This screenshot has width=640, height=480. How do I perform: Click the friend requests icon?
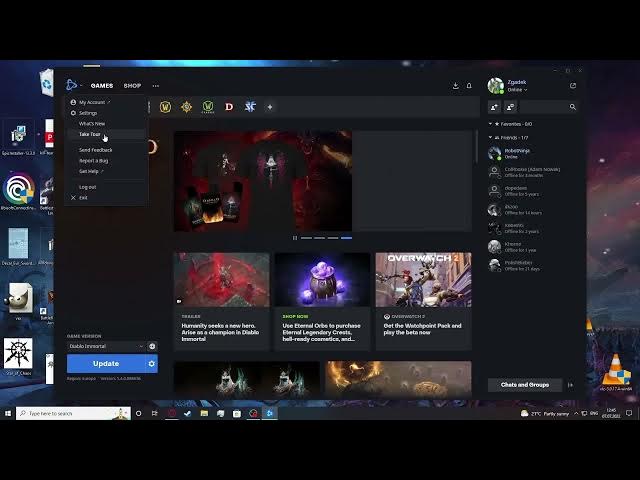pos(510,107)
